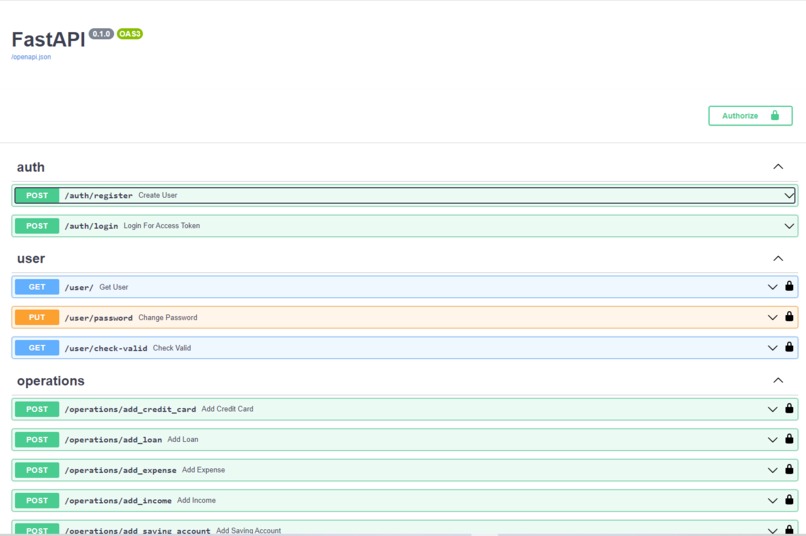Image resolution: width=806 pixels, height=536 pixels.
Task: Click the OAS3 badge
Action: click(x=130, y=34)
